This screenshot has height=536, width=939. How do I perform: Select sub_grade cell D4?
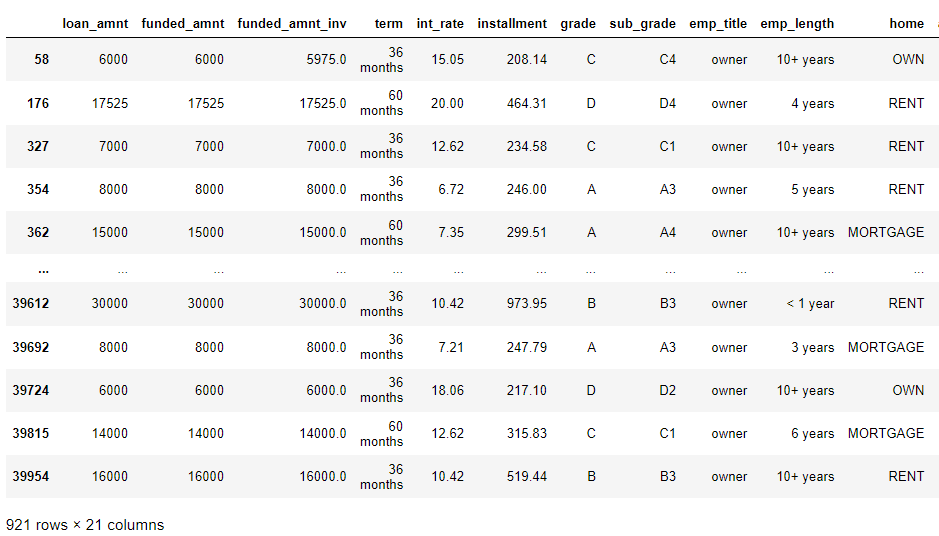[668, 103]
